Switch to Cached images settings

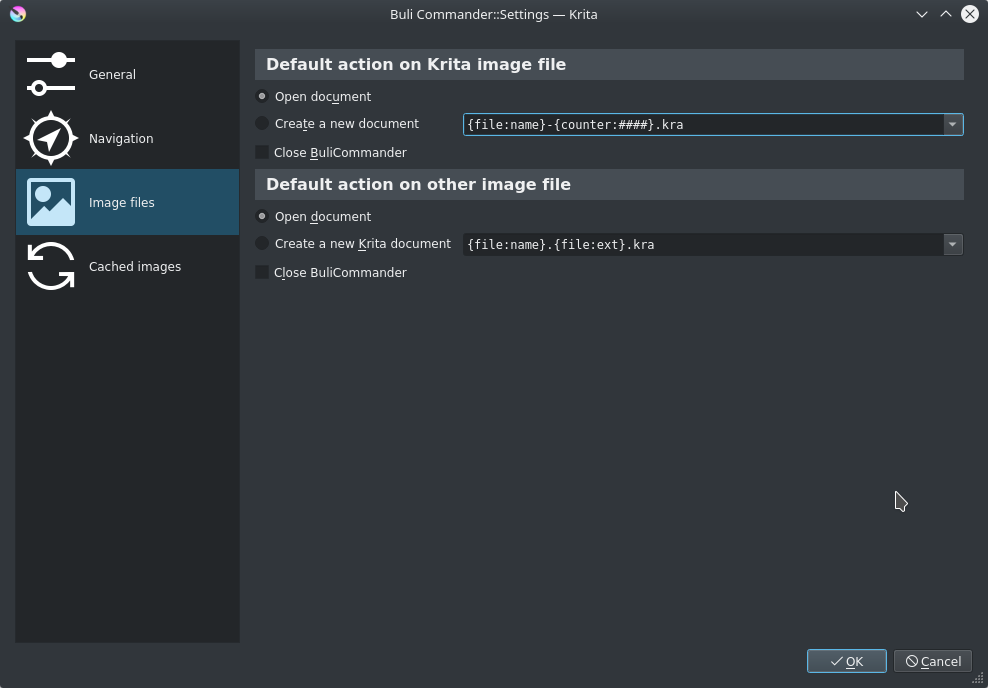click(x=134, y=267)
